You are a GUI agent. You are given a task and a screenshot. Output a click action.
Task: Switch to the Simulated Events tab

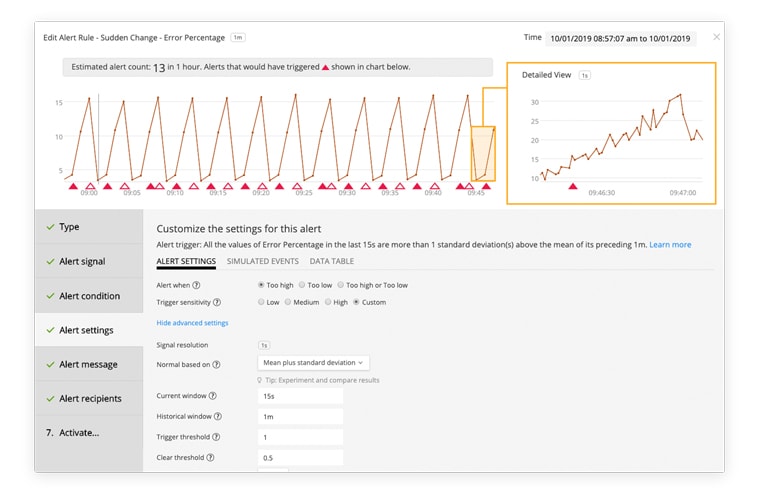pyautogui.click(x=262, y=261)
